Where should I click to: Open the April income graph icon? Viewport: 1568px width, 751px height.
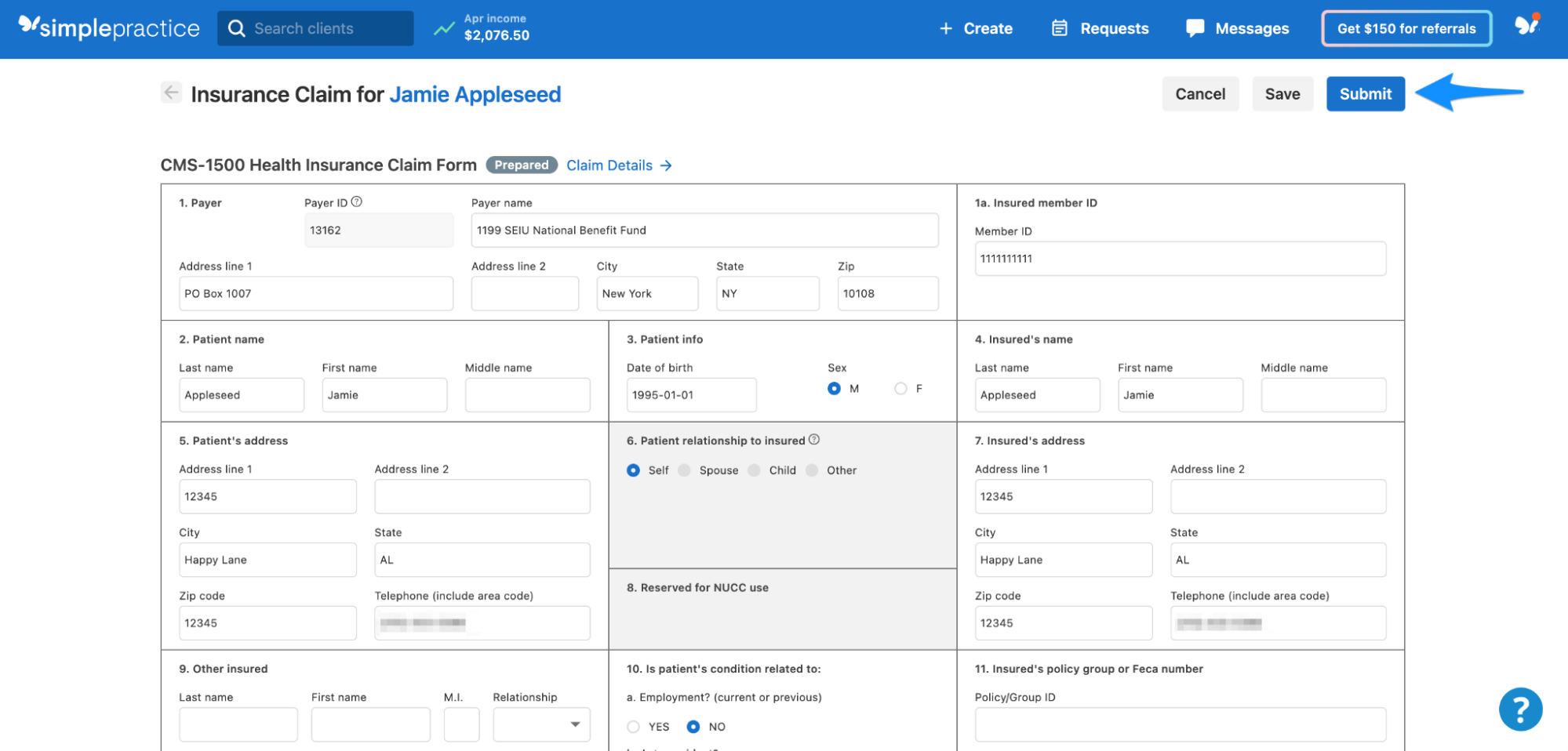click(x=443, y=27)
